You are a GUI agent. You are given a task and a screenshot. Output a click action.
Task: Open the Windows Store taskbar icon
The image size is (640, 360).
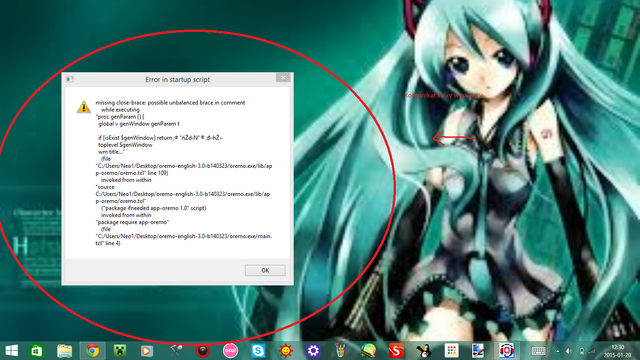37,351
